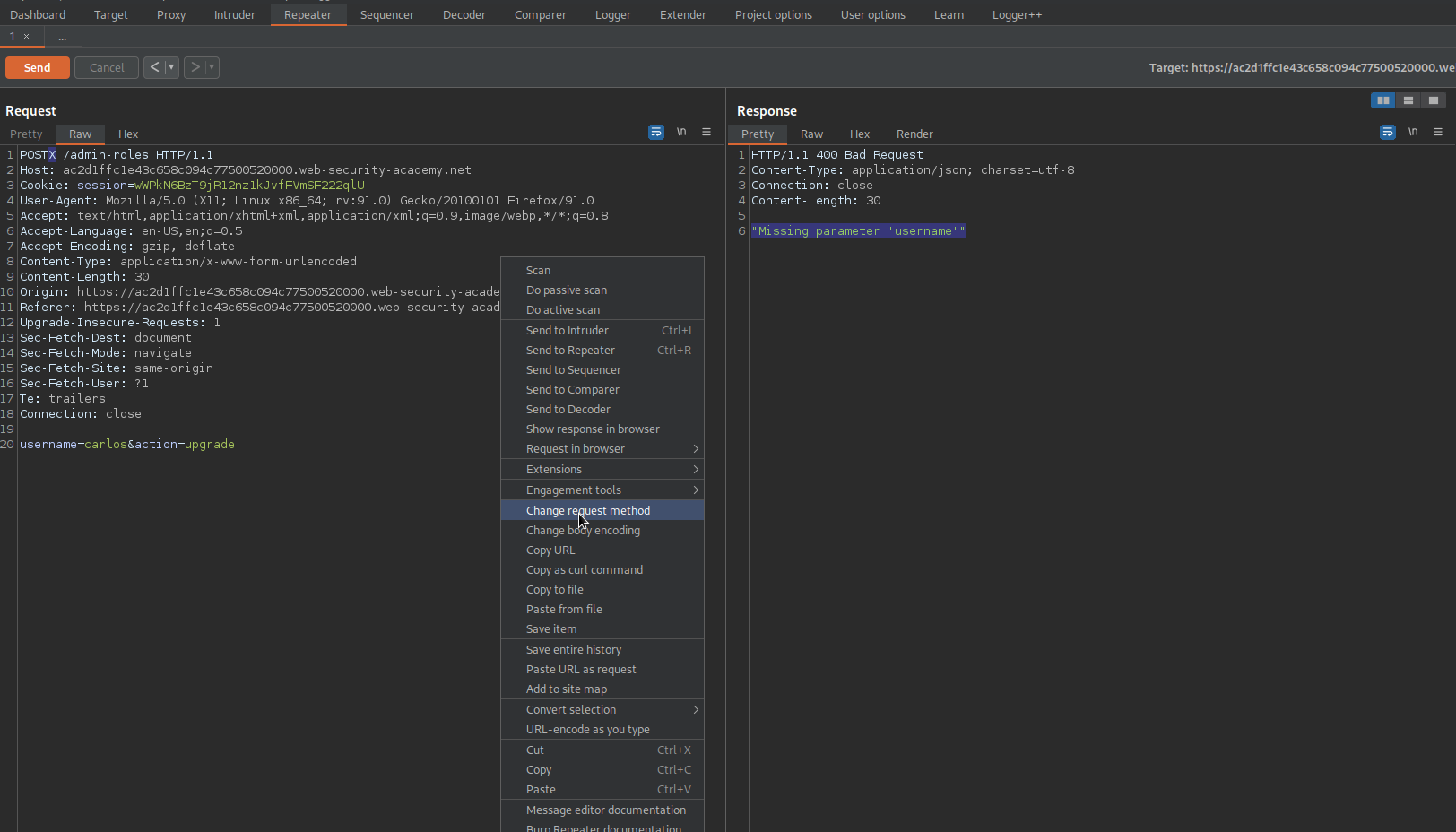Expand Extensions submenu
Image resolution: width=1456 pixels, height=832 pixels.
[x=602, y=469]
